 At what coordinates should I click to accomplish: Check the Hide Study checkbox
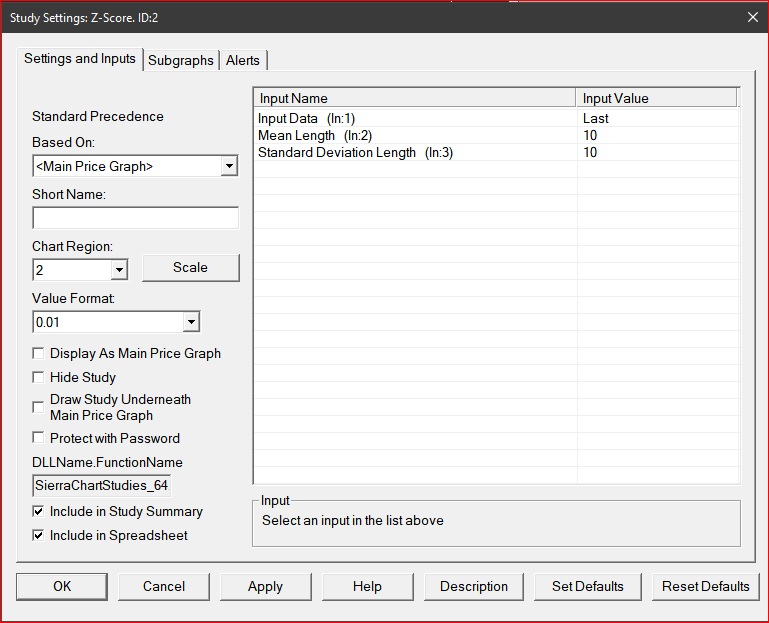click(x=39, y=377)
